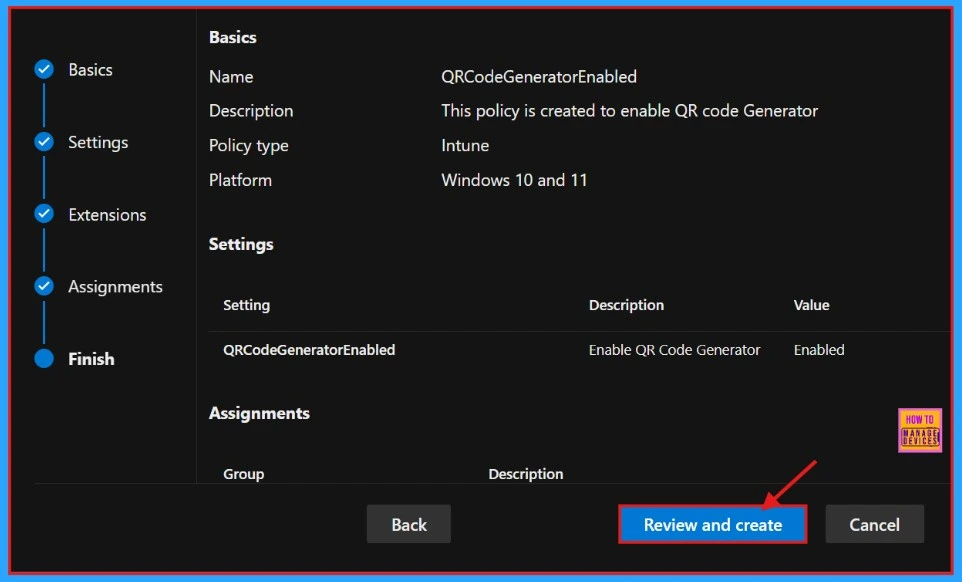Click the policy name value QRCodeGeneratorEnabled
This screenshot has height=582, width=962.
click(x=539, y=77)
